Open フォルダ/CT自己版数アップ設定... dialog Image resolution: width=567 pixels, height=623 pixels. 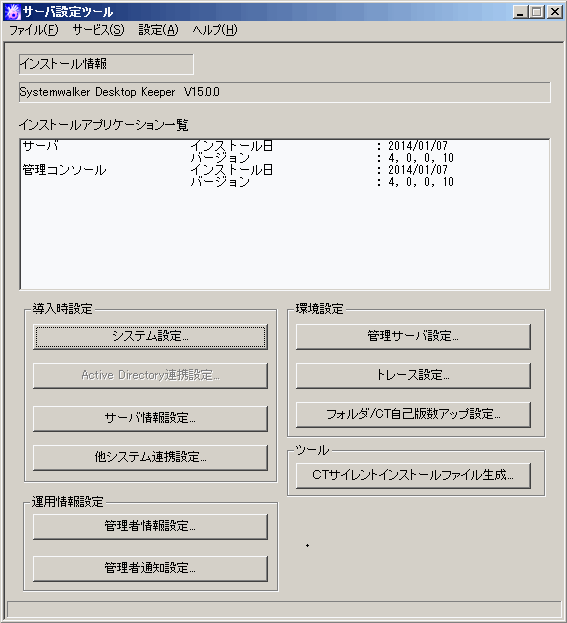tap(413, 414)
